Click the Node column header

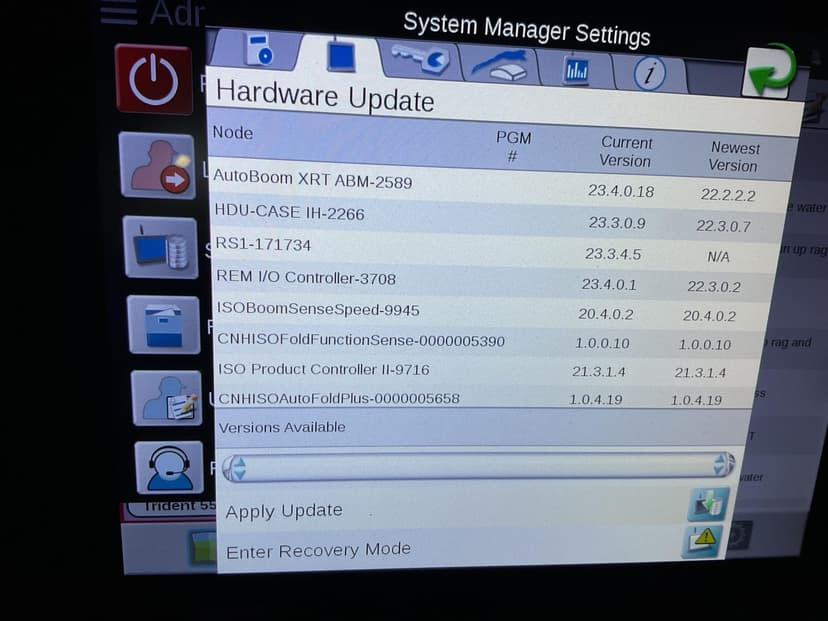click(x=233, y=132)
